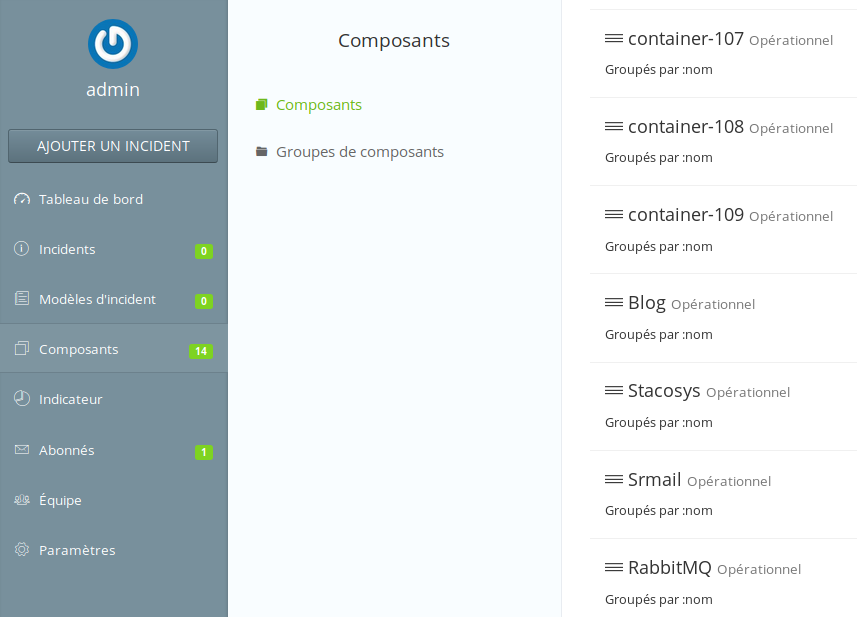857x617 pixels.
Task: Click the Incidents info icon
Action: pyautogui.click(x=22, y=249)
